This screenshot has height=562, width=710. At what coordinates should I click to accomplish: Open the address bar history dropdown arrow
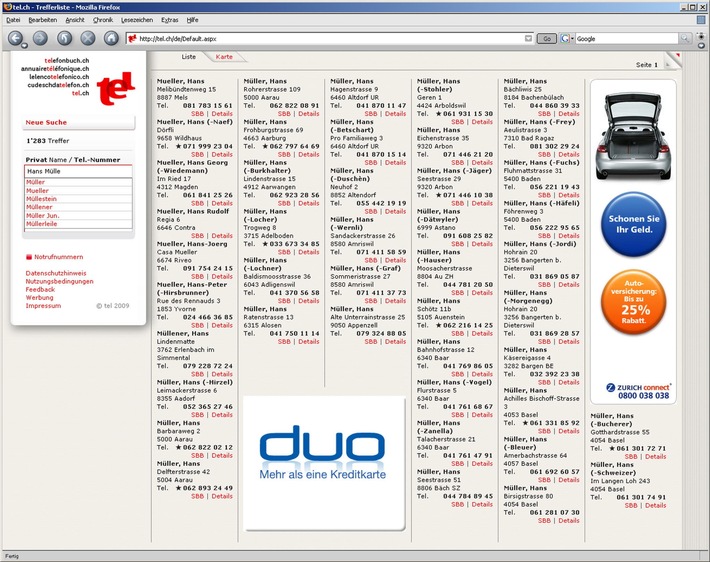(528, 38)
